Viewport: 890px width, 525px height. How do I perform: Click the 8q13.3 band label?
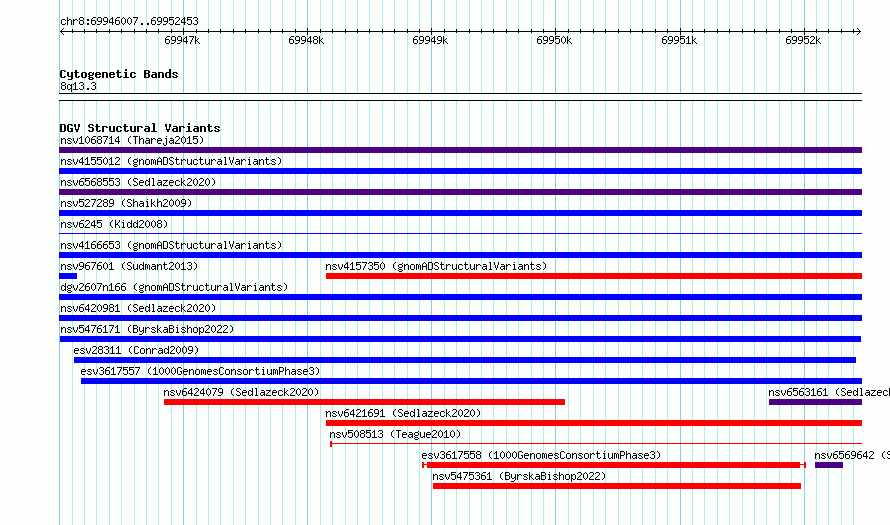click(78, 87)
